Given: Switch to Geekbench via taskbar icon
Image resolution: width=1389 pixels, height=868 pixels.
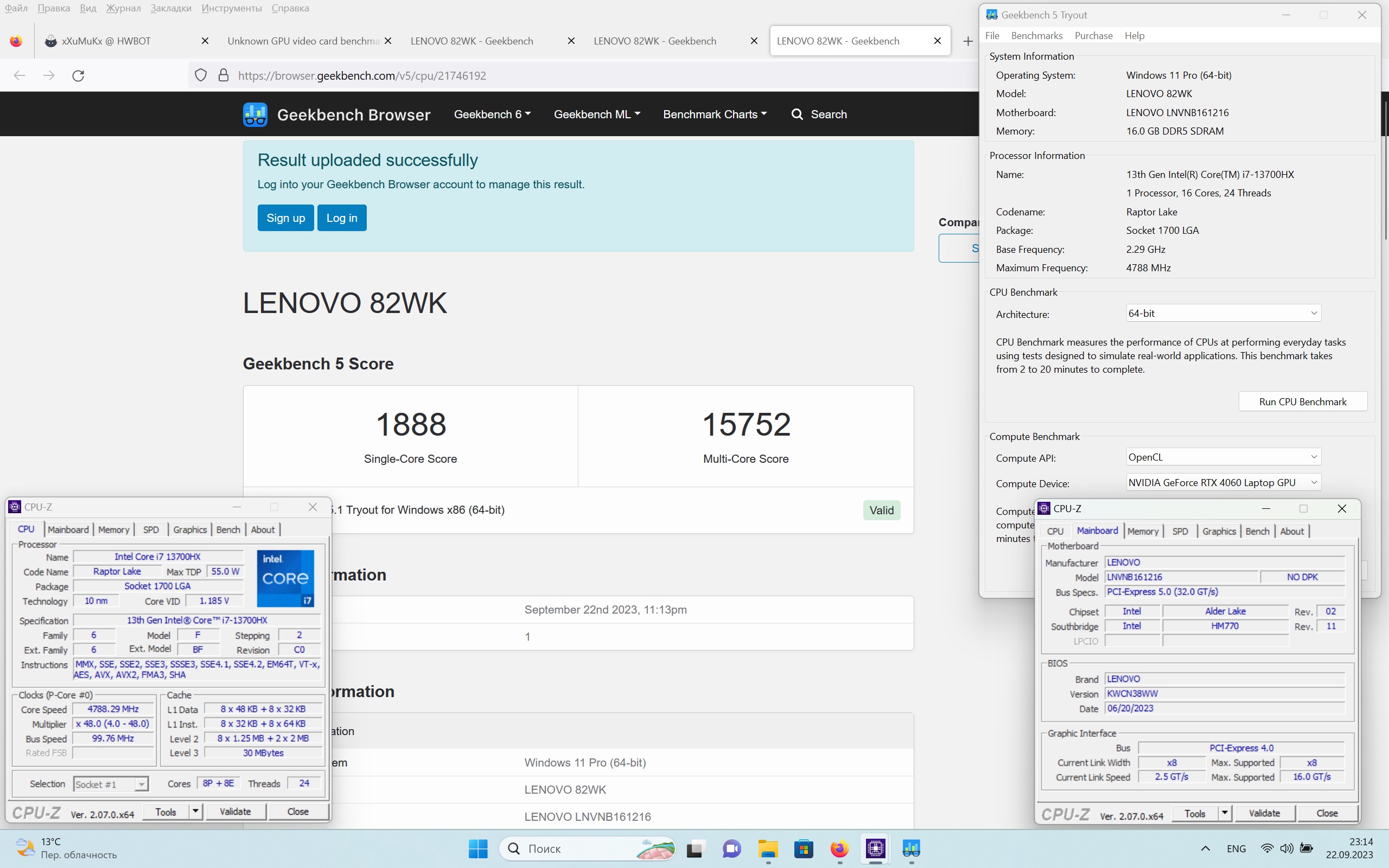Looking at the screenshot, I should point(912,848).
